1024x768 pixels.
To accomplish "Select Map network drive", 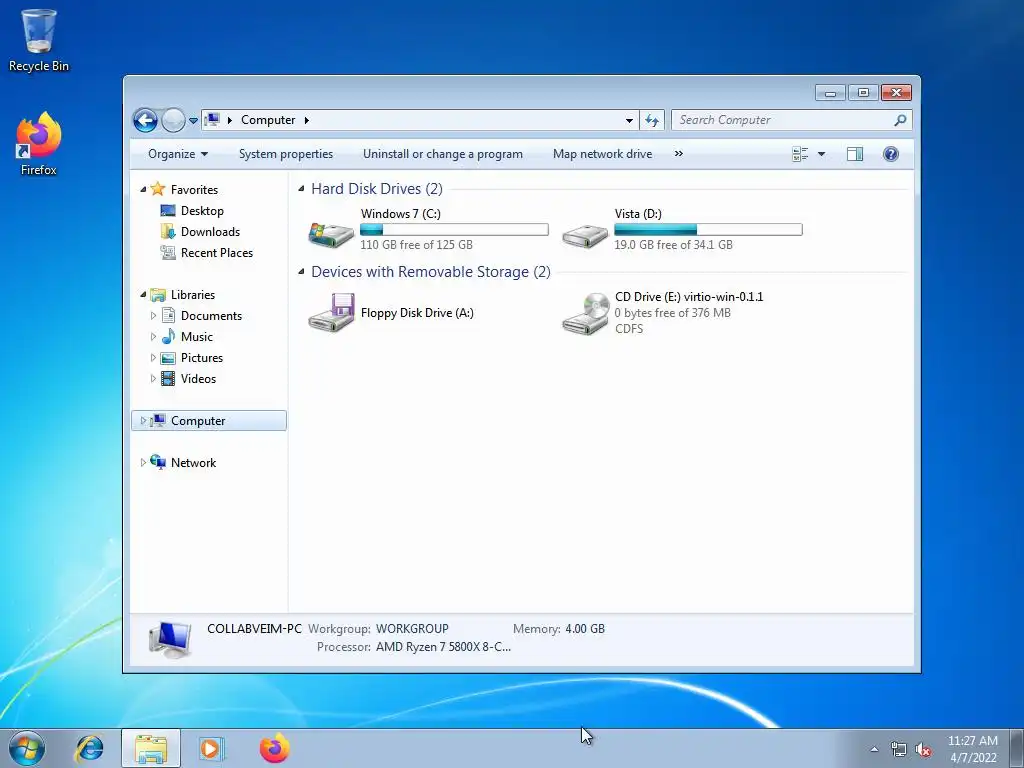I will 602,154.
